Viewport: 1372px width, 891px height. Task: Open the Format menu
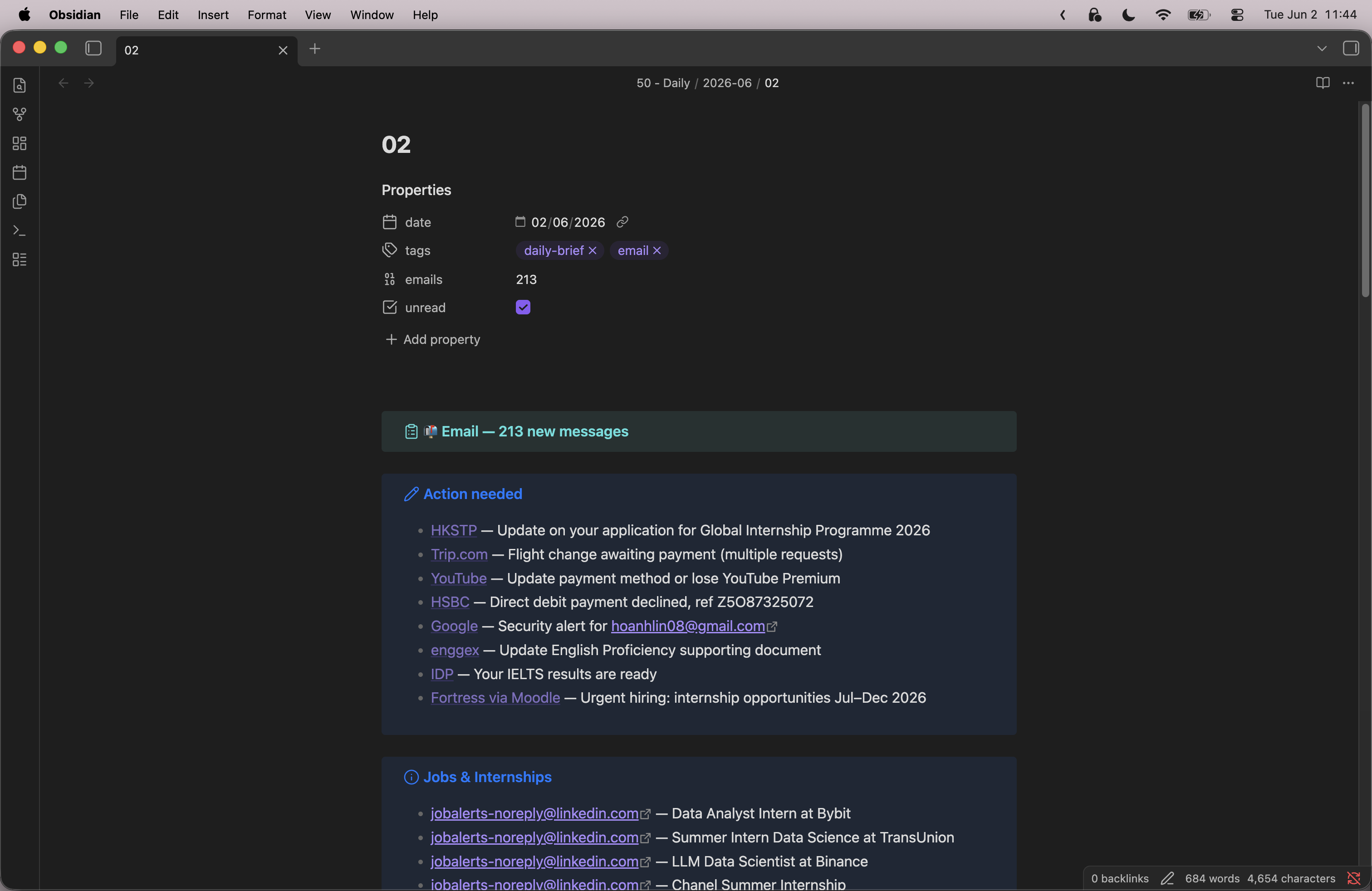point(266,15)
